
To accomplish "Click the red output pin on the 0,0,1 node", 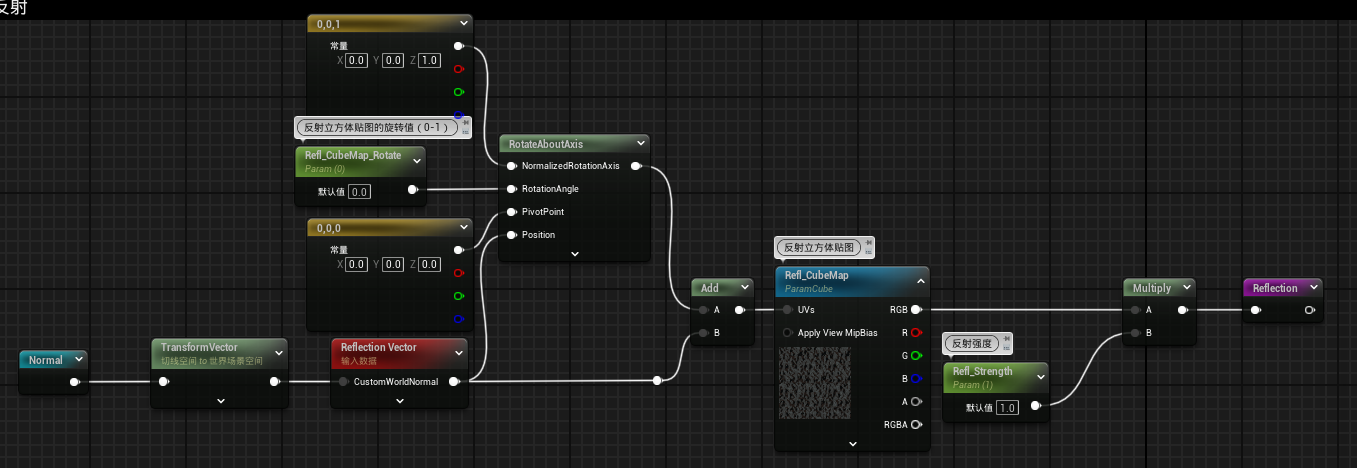I will click(459, 69).
